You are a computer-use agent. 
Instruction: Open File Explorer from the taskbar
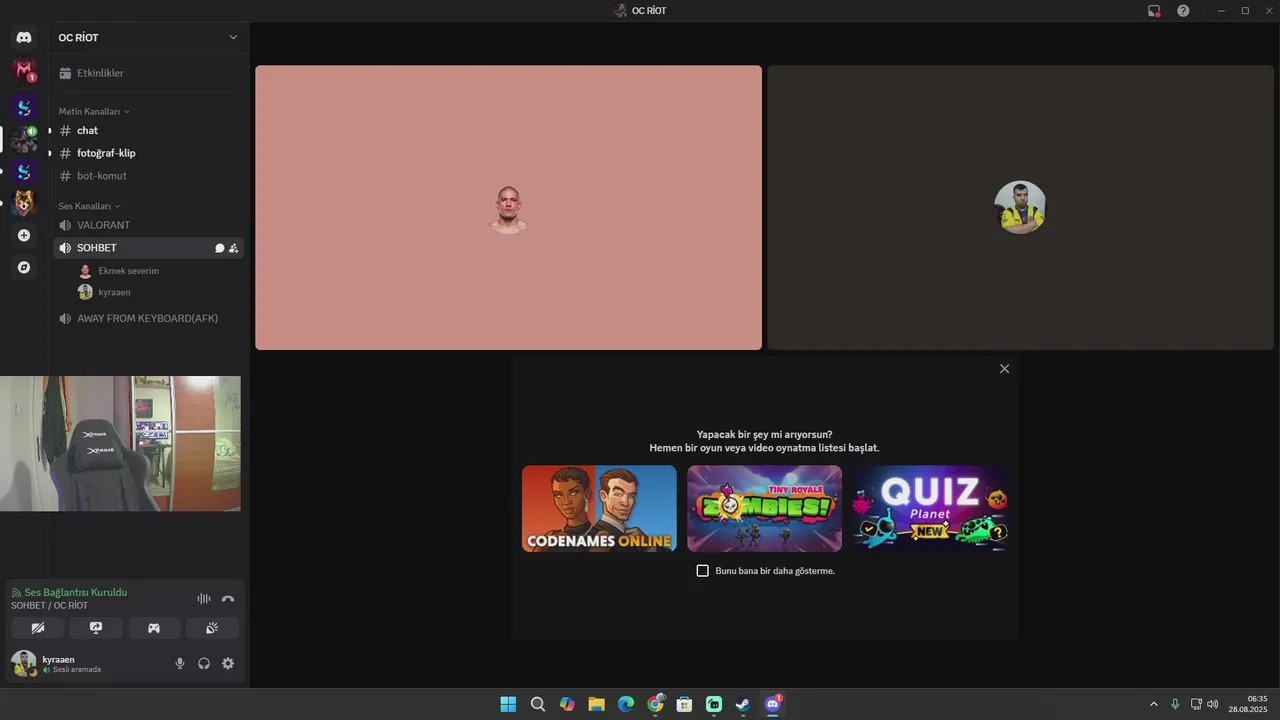click(596, 704)
